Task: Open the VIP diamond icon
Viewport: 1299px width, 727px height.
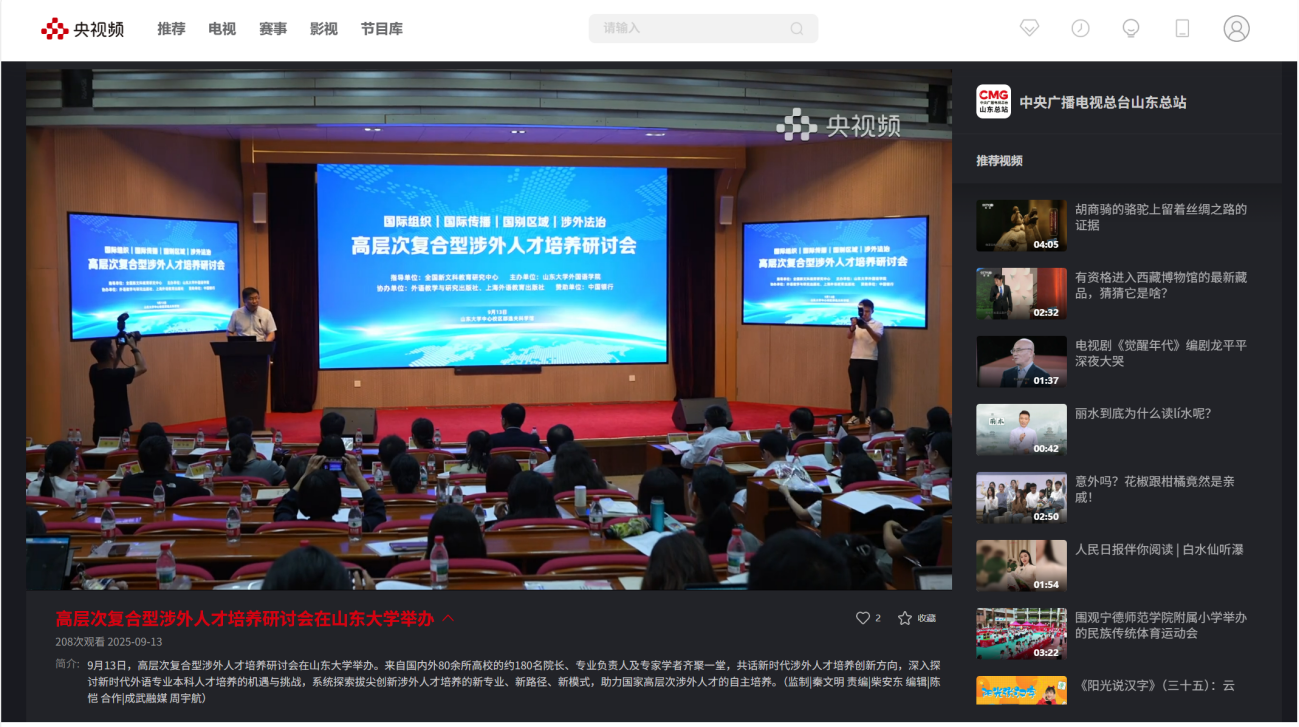Action: 1029,28
